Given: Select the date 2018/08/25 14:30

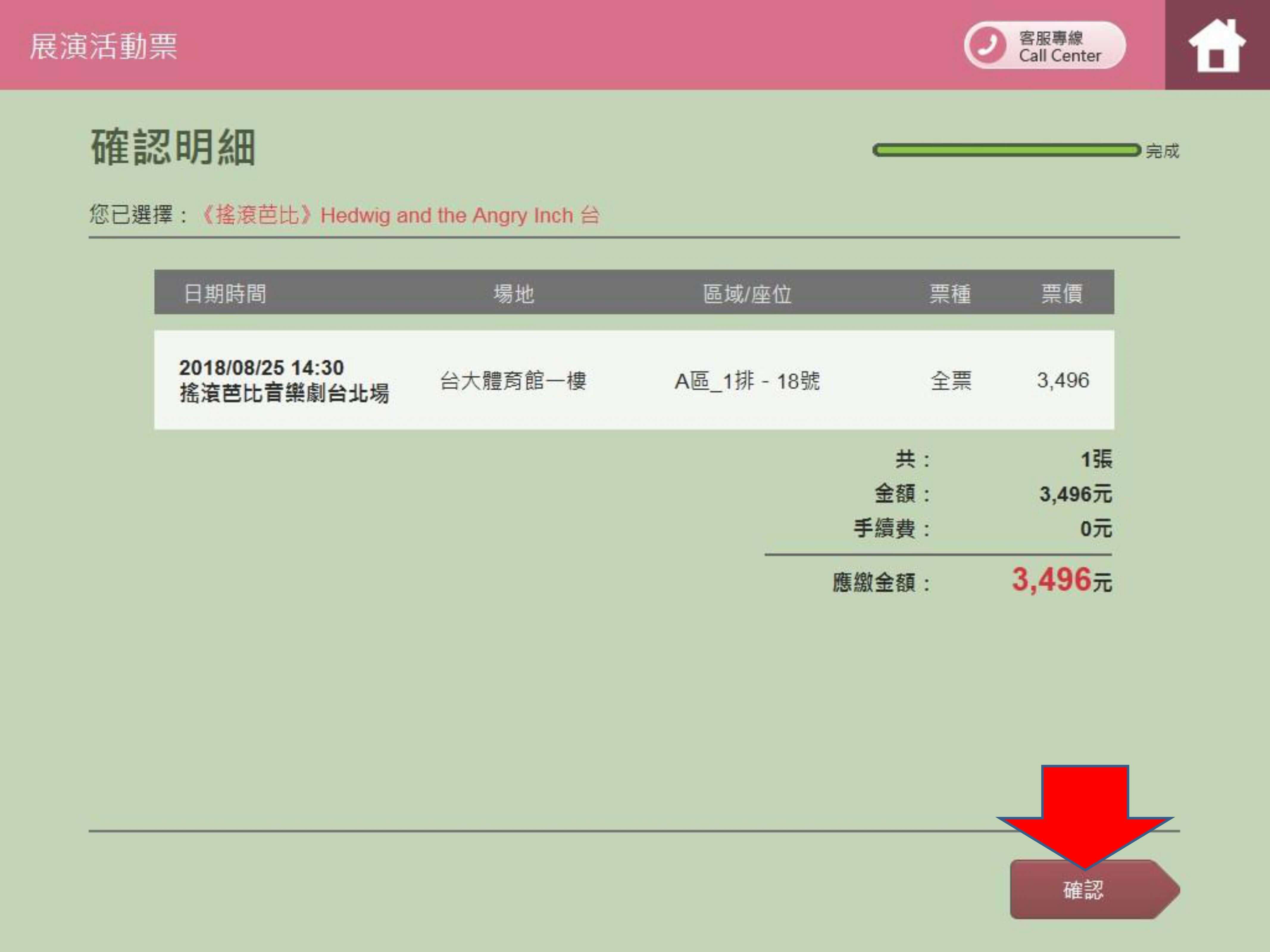Looking at the screenshot, I should tap(261, 367).
